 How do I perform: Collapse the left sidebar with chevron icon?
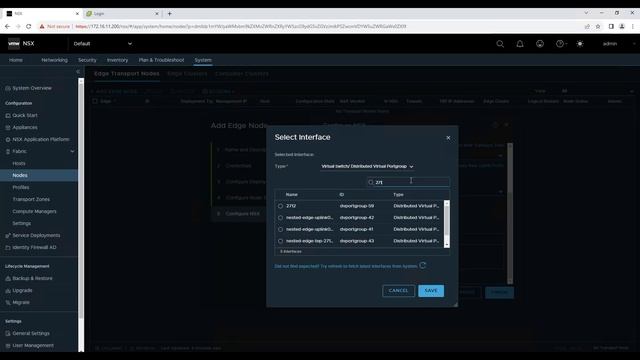tap(78, 72)
